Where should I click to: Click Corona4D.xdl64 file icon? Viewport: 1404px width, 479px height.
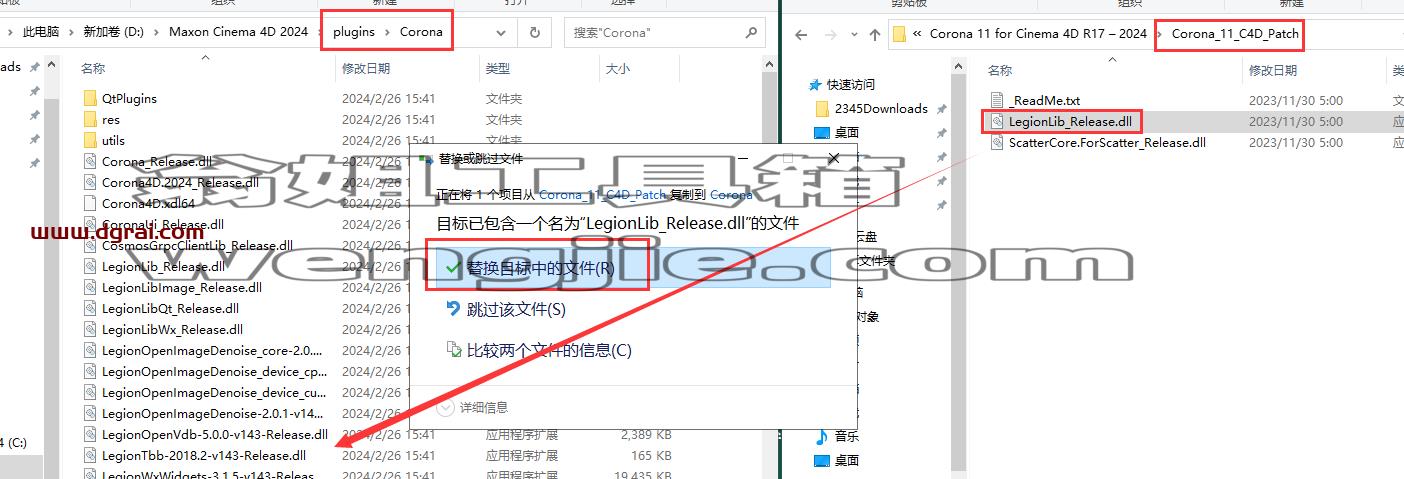(x=90, y=203)
